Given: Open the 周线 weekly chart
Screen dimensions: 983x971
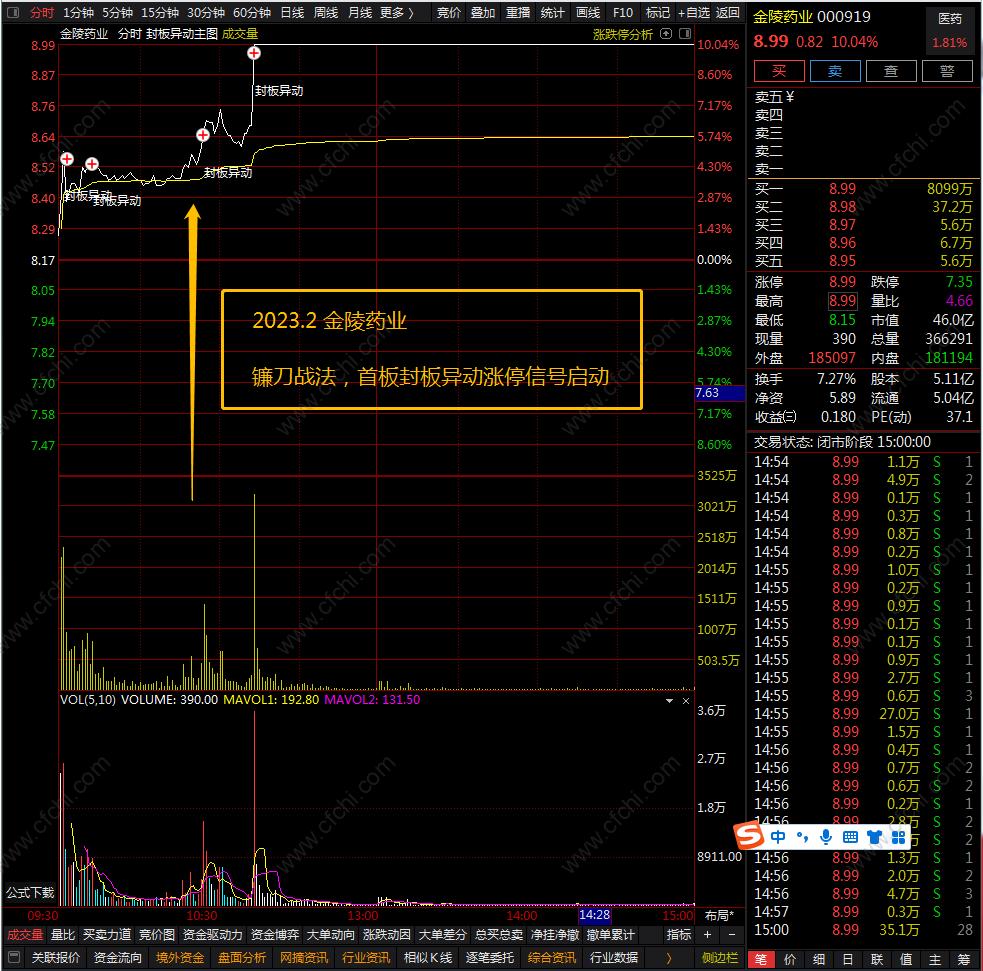Looking at the screenshot, I should pos(326,13).
